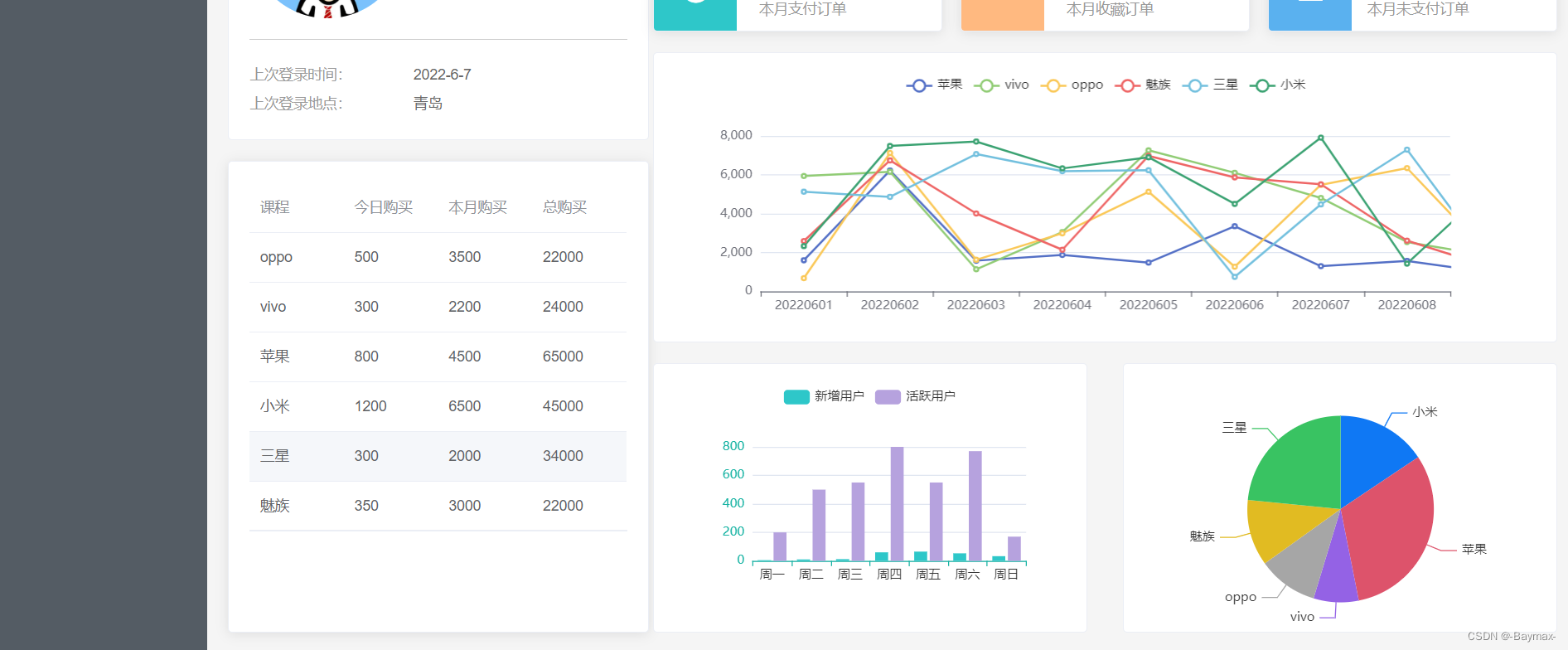The image size is (1568, 650).
Task: Click the 上次登录时间 label
Action: 297,75
